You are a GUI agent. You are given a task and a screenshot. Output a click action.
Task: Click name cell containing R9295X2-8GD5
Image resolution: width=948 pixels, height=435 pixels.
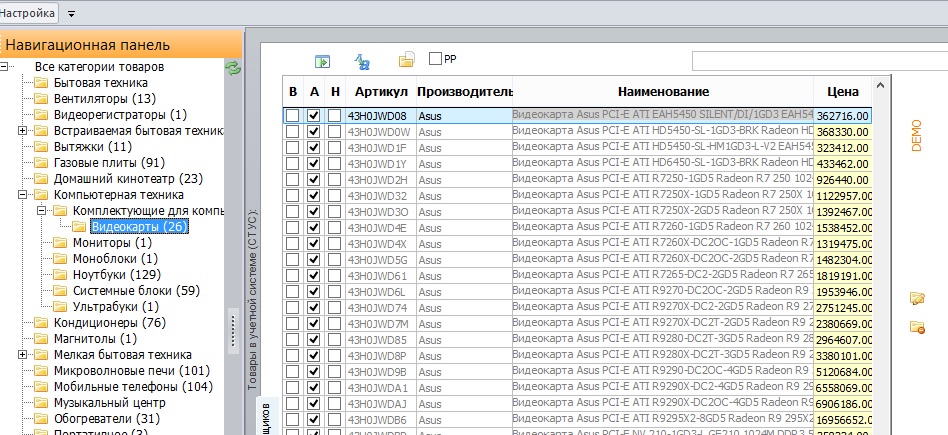coord(663,419)
